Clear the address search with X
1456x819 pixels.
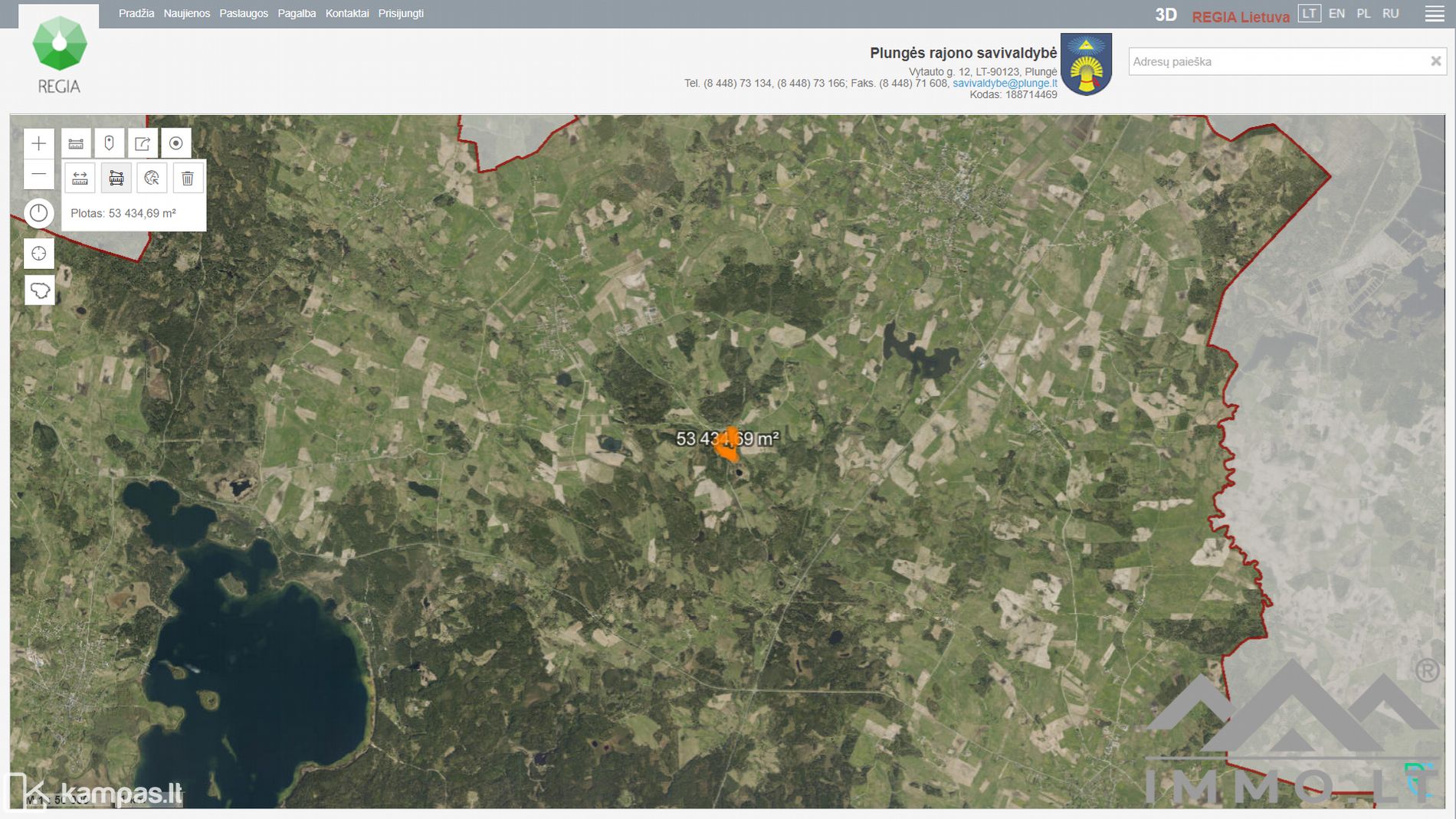click(x=1435, y=61)
